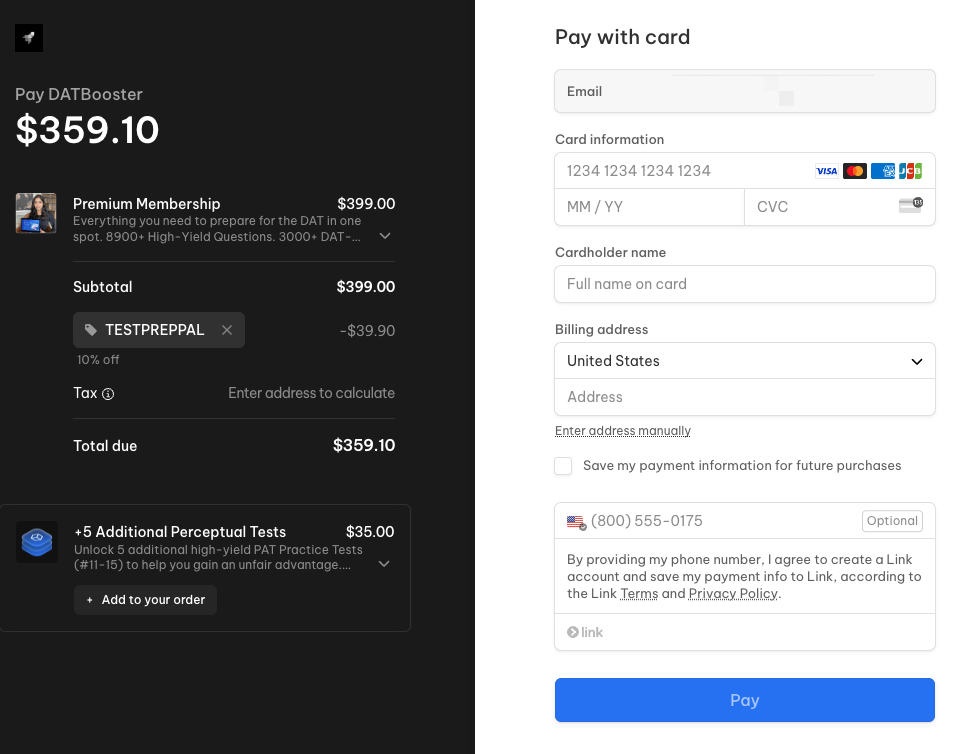The height and width of the screenshot is (754, 970).
Task: Focus the Full name on card field
Action: 745,284
